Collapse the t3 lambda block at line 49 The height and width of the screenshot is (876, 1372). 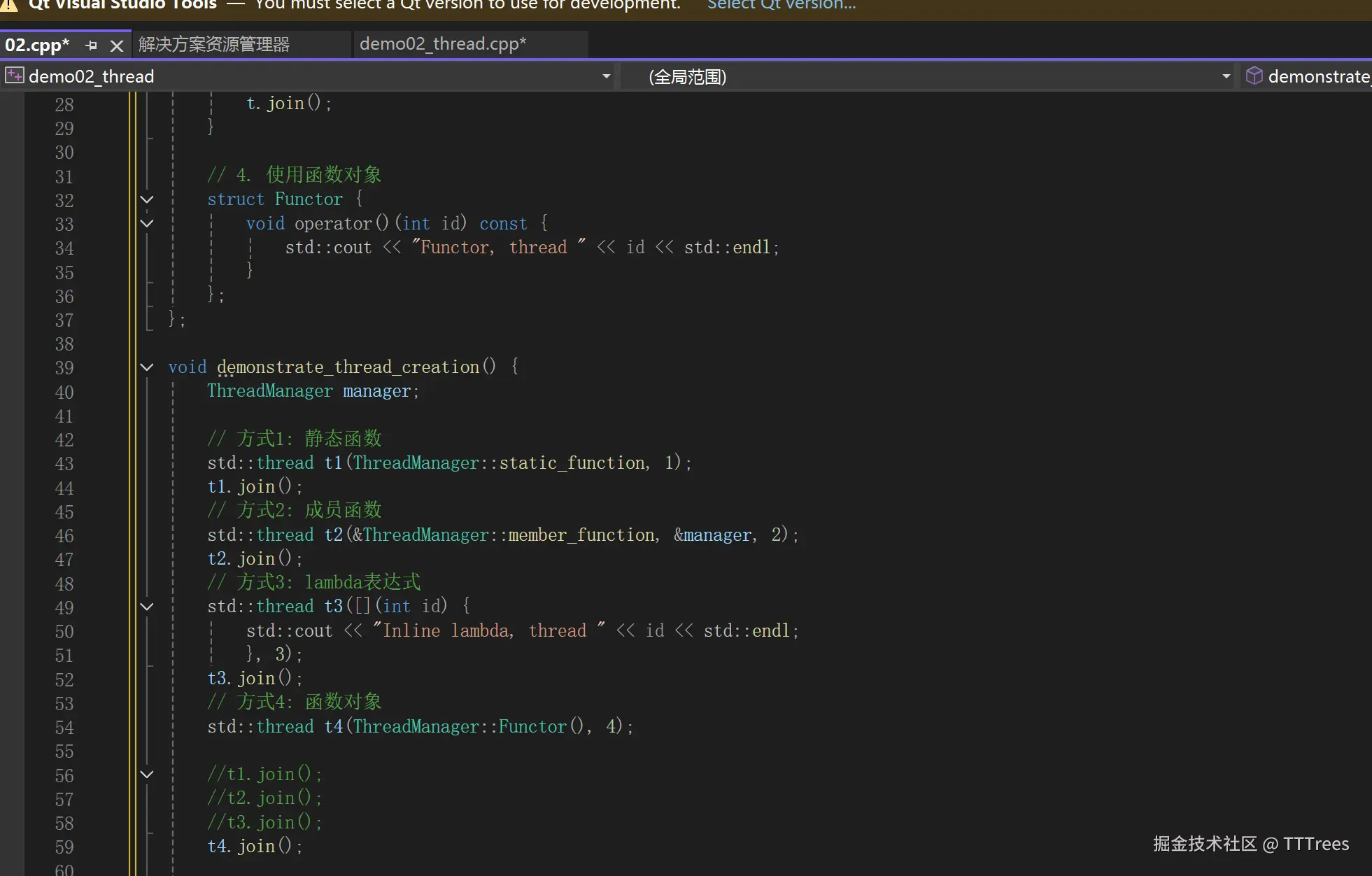(147, 607)
